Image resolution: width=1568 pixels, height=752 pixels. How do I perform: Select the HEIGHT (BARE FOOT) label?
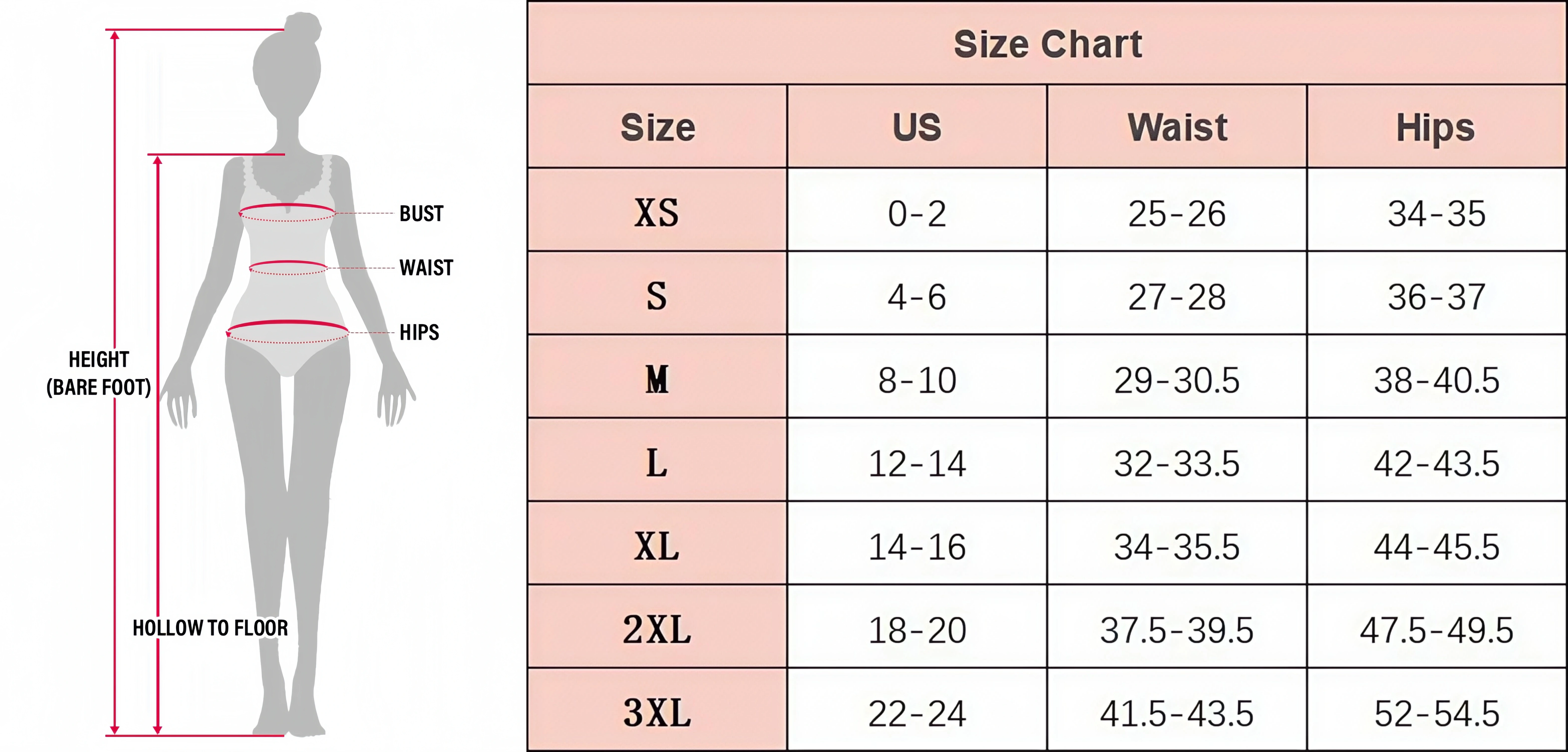(x=99, y=373)
